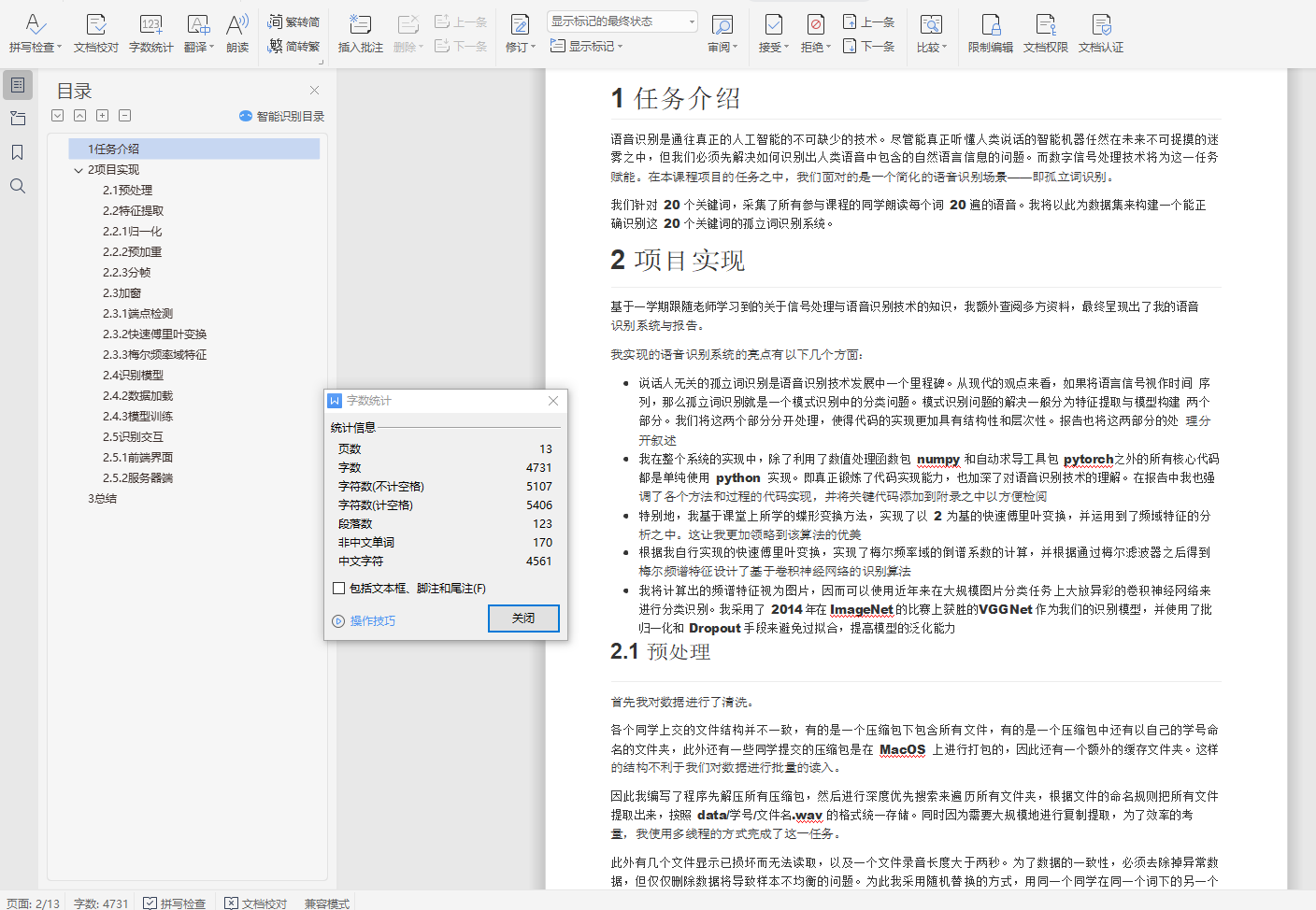Open the chapter navigation icon in the left sidebar

click(x=18, y=119)
